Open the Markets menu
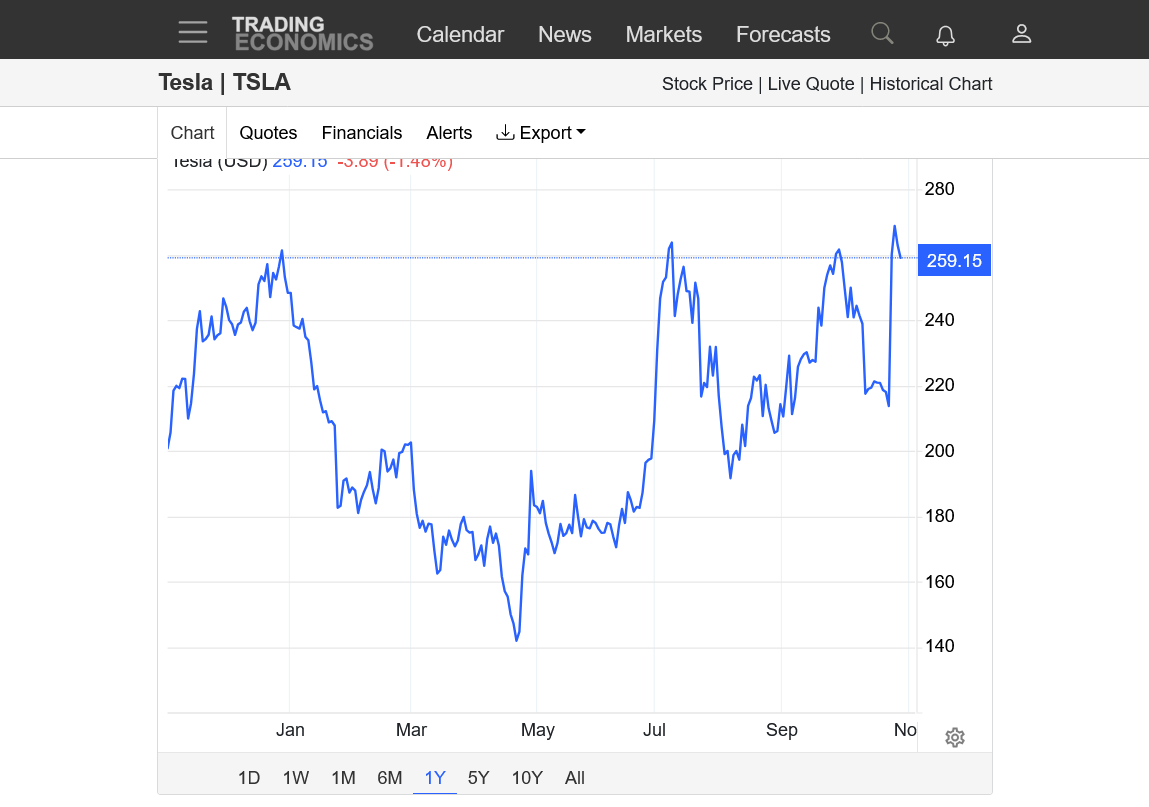The image size is (1149, 807). click(x=663, y=34)
